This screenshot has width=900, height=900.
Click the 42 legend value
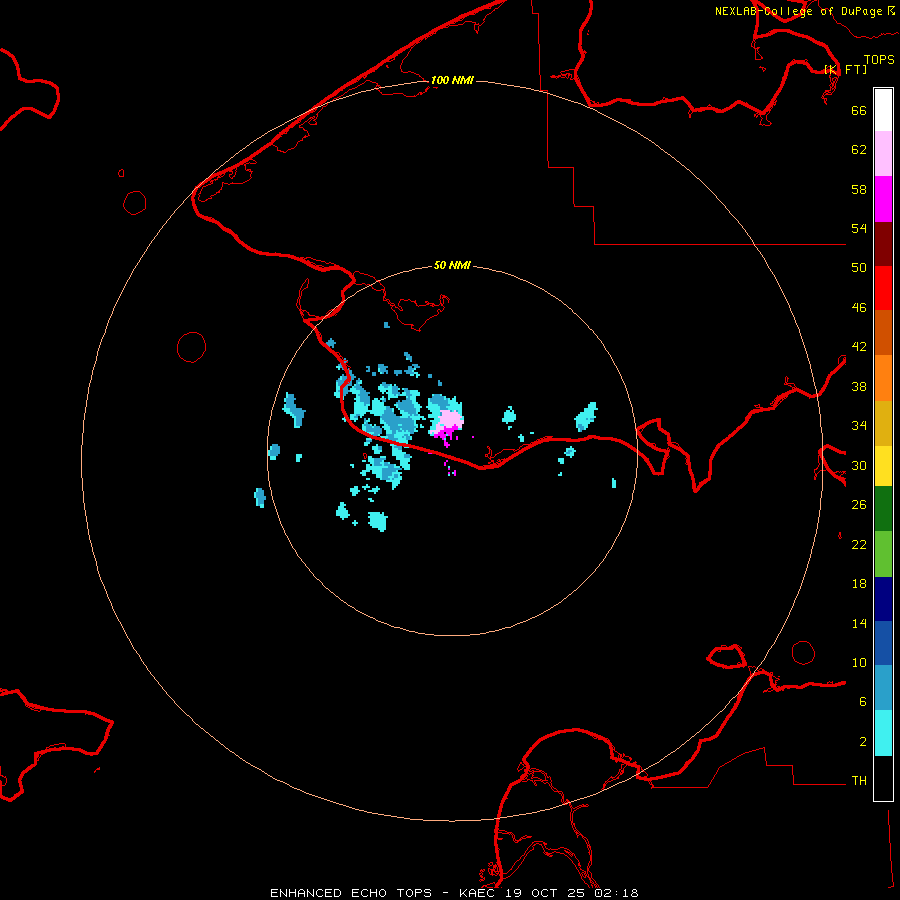click(859, 347)
